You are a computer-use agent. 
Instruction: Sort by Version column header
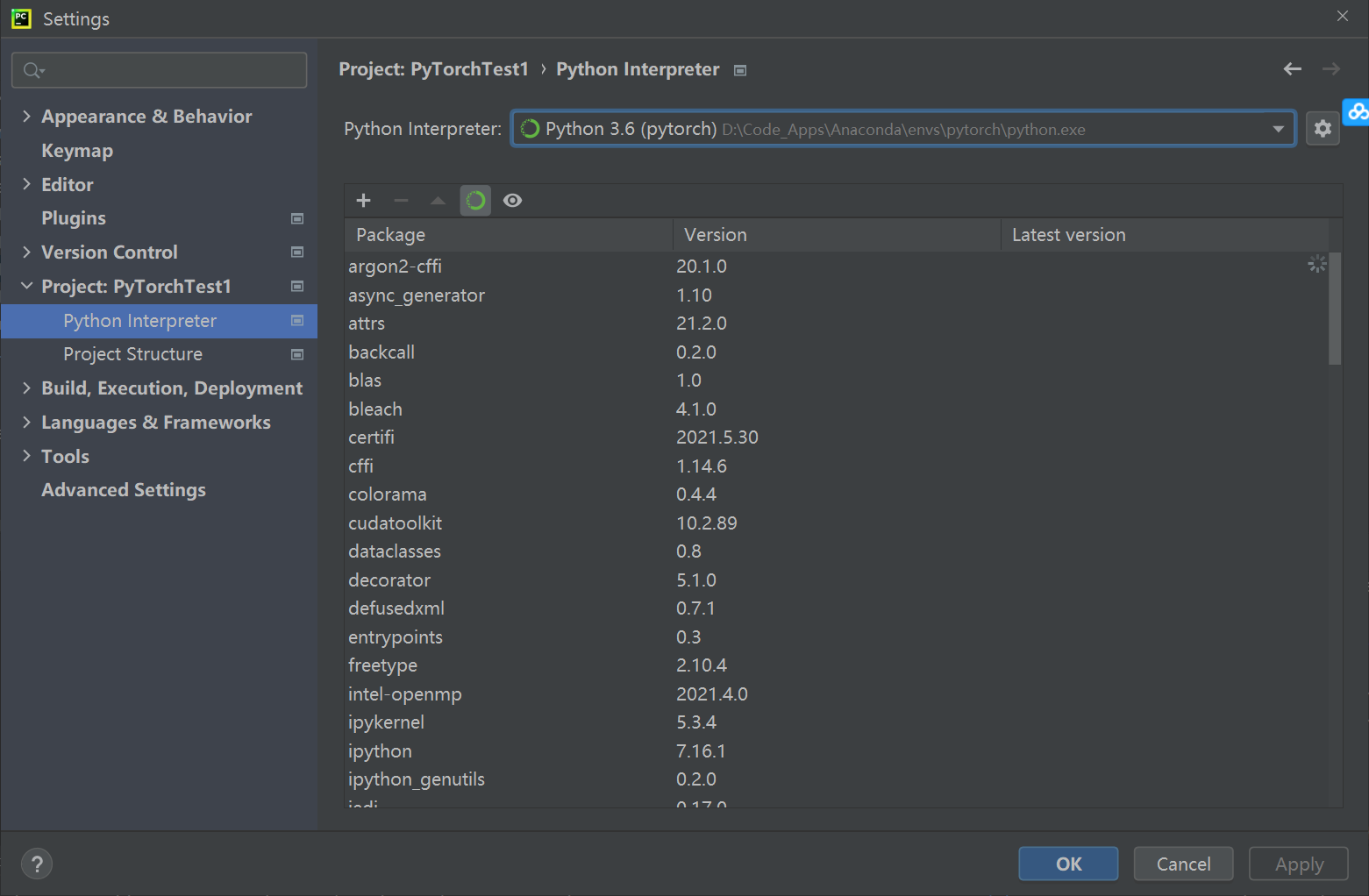[x=837, y=235]
